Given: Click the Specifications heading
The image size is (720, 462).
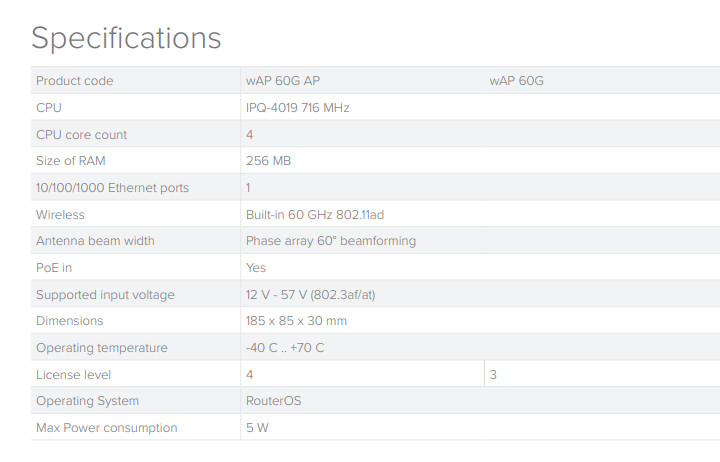Looking at the screenshot, I should point(126,38).
